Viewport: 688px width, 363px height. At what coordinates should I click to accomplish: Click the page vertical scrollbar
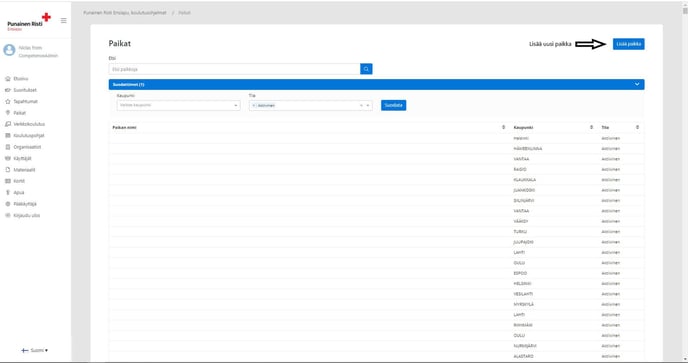point(685,181)
